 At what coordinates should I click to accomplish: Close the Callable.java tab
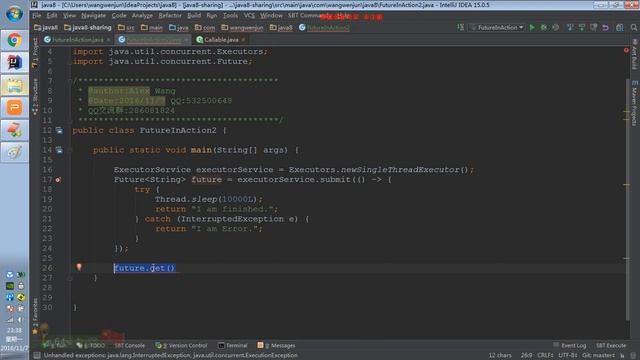243,40
